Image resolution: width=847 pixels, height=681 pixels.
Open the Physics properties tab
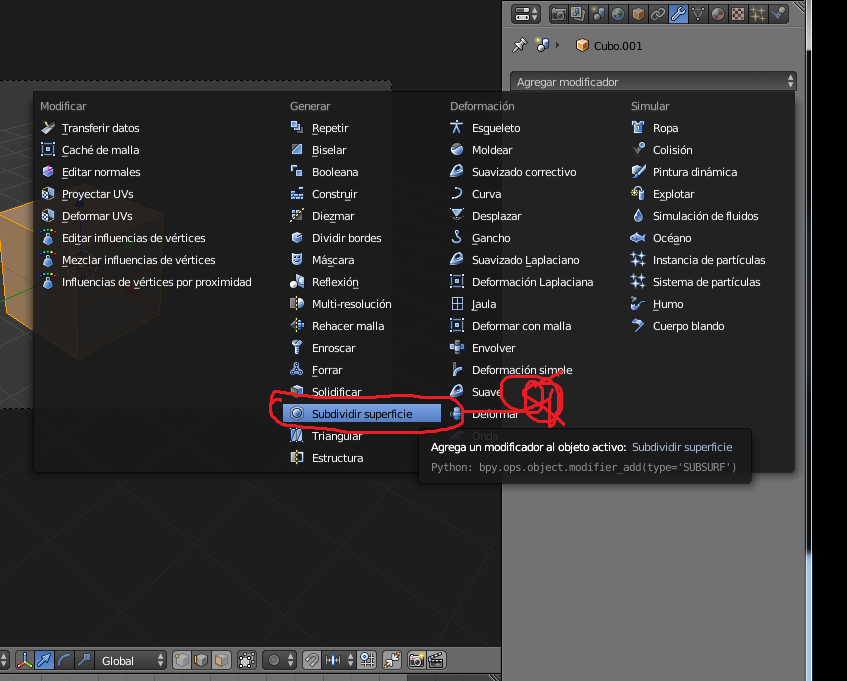(778, 14)
